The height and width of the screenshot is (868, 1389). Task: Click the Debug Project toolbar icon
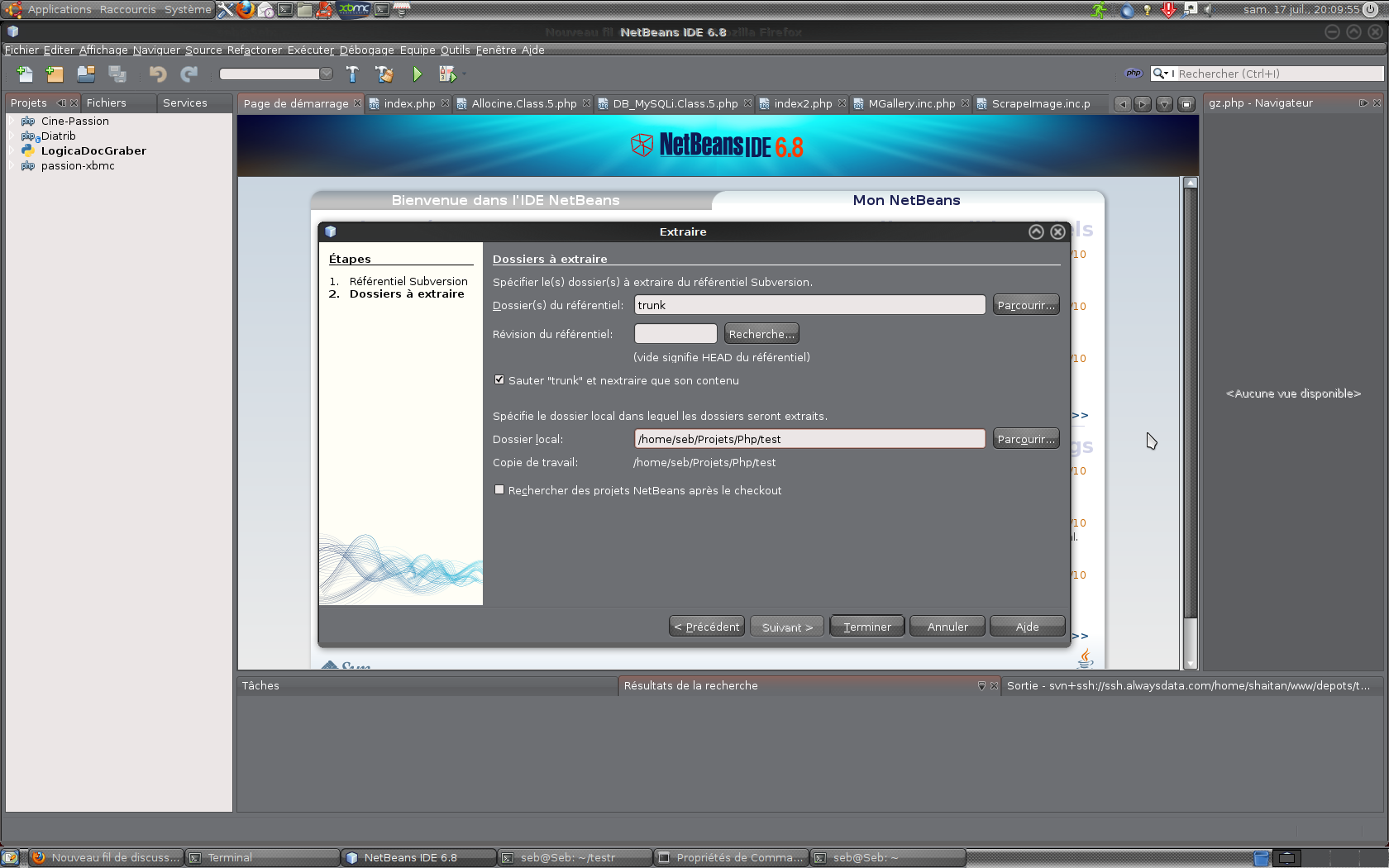(x=447, y=74)
